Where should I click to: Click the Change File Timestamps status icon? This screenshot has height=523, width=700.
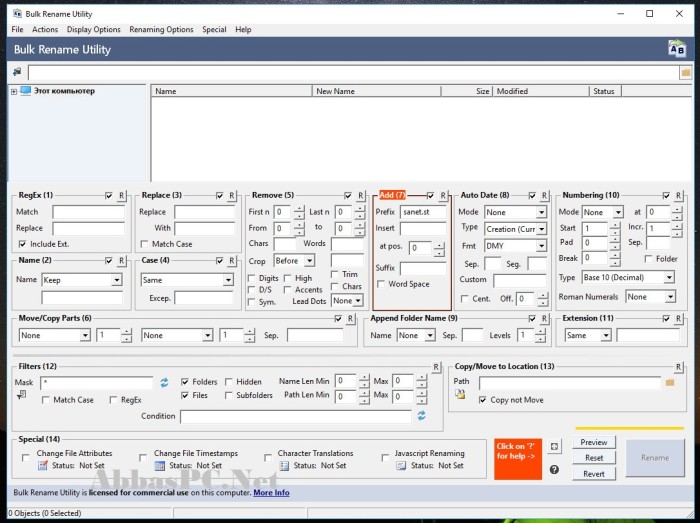(159, 466)
